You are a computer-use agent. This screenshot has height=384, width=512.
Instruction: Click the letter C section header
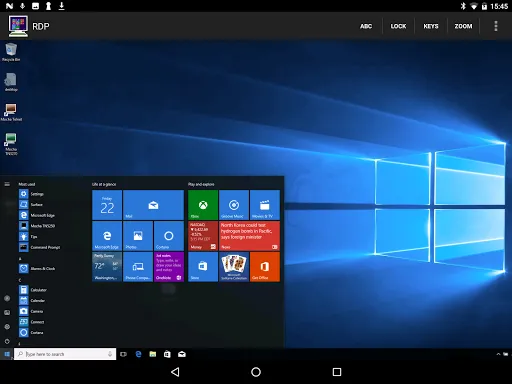(20, 280)
